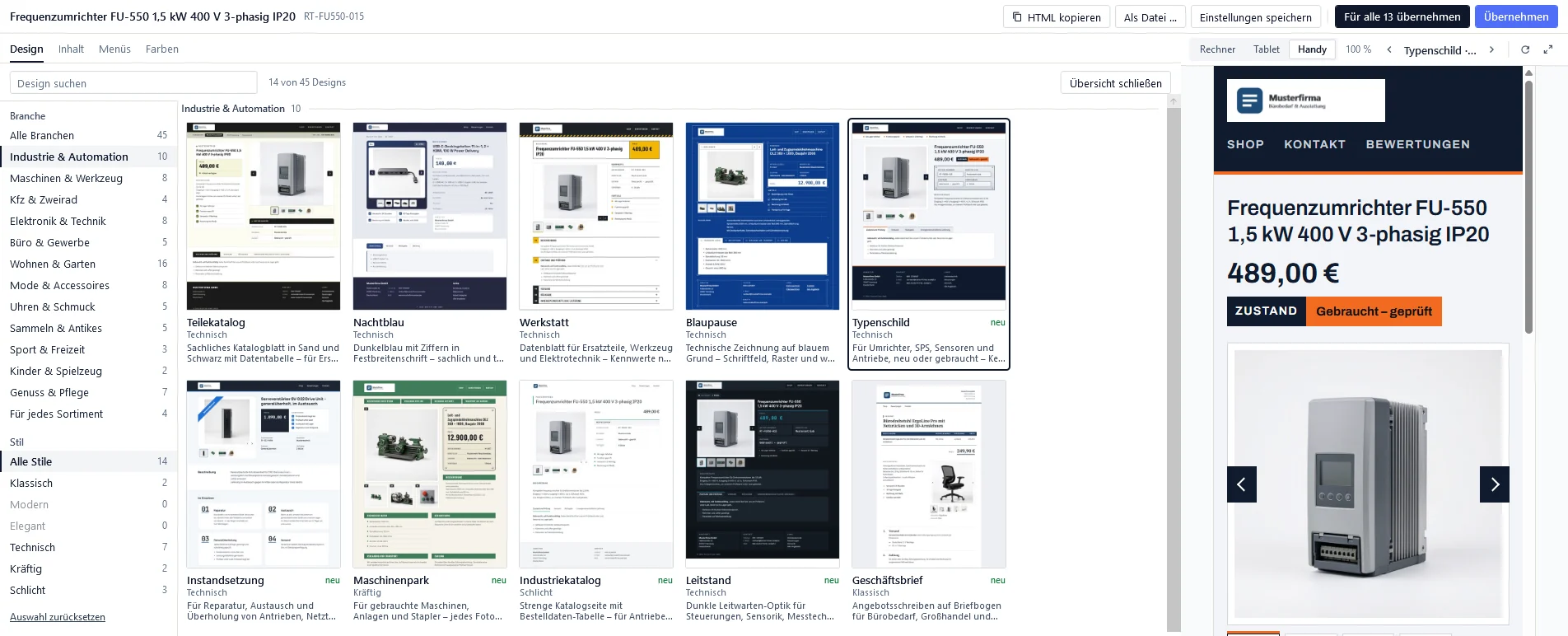Open the Typenschild design name selector
Viewport: 1568px width, 636px height.
(x=1440, y=50)
